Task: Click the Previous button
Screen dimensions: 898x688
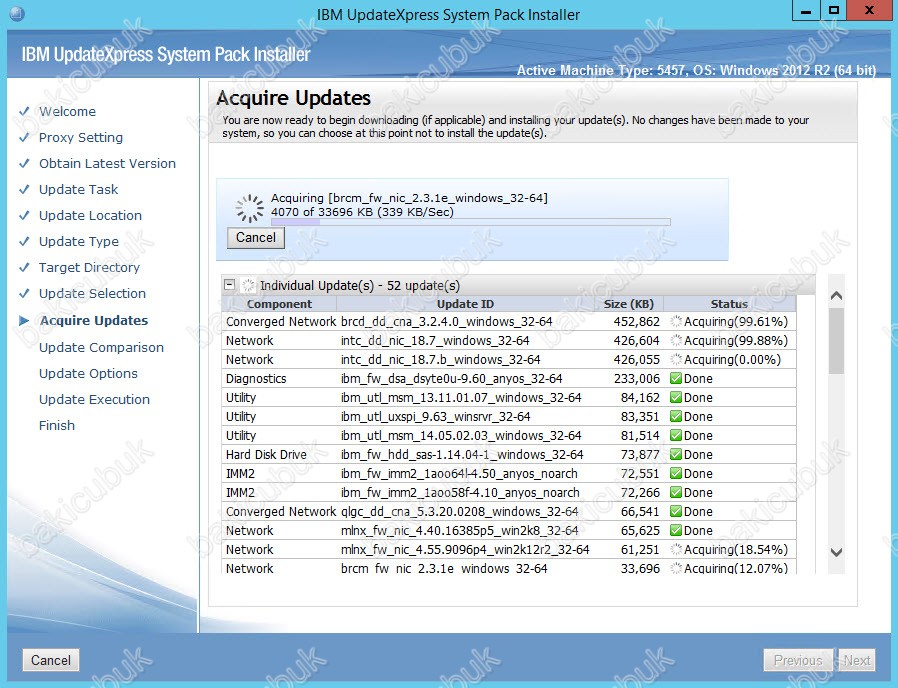Action: [798, 660]
